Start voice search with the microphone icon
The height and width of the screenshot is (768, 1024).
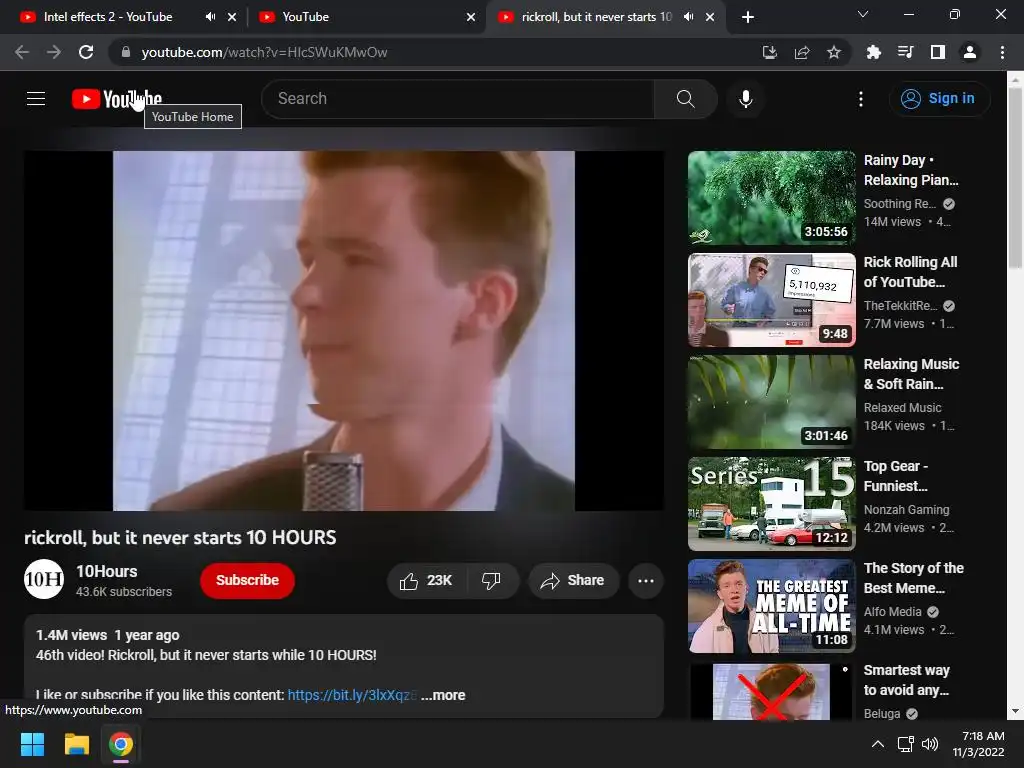746,99
